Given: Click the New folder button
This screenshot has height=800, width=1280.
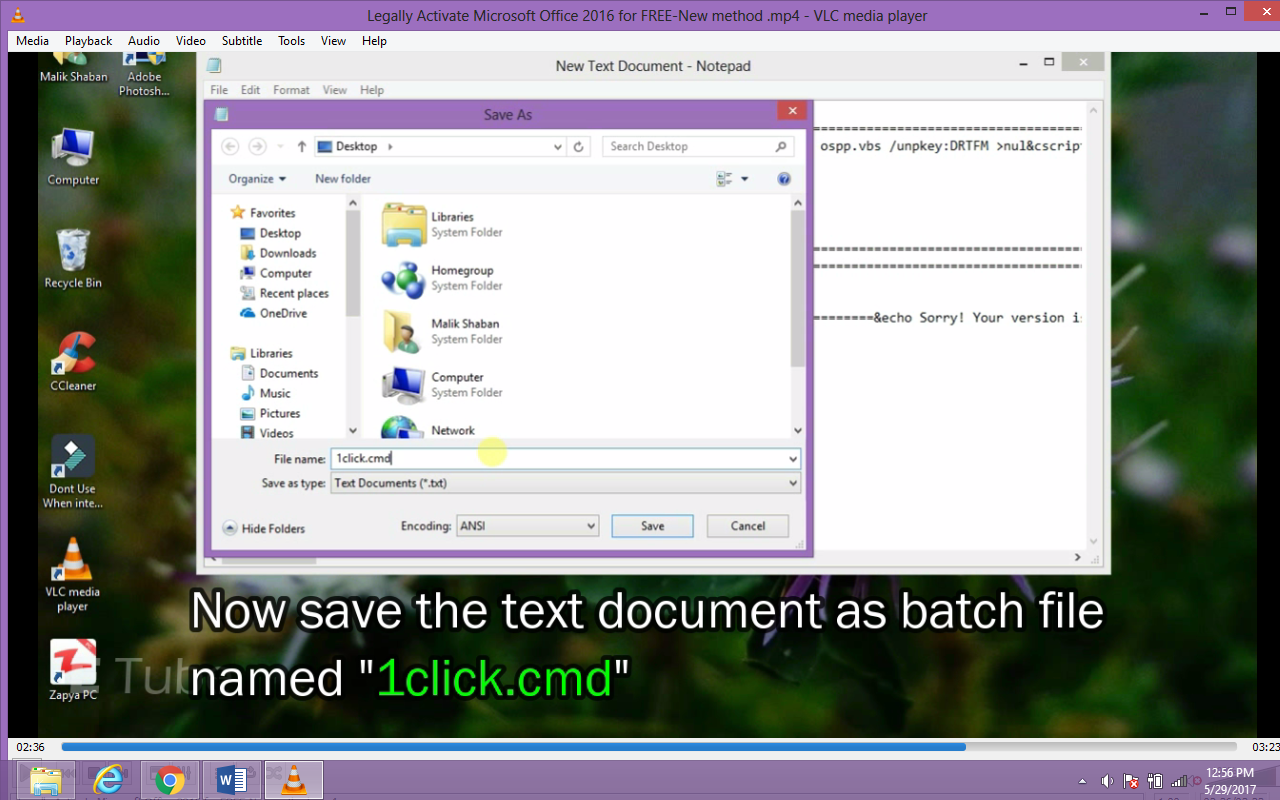Looking at the screenshot, I should pyautogui.click(x=343, y=179).
